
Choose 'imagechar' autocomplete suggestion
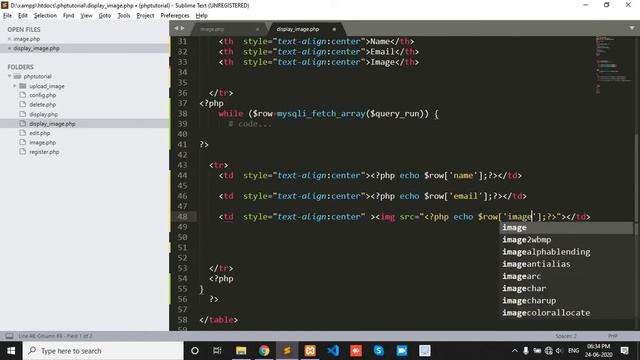click(567, 289)
